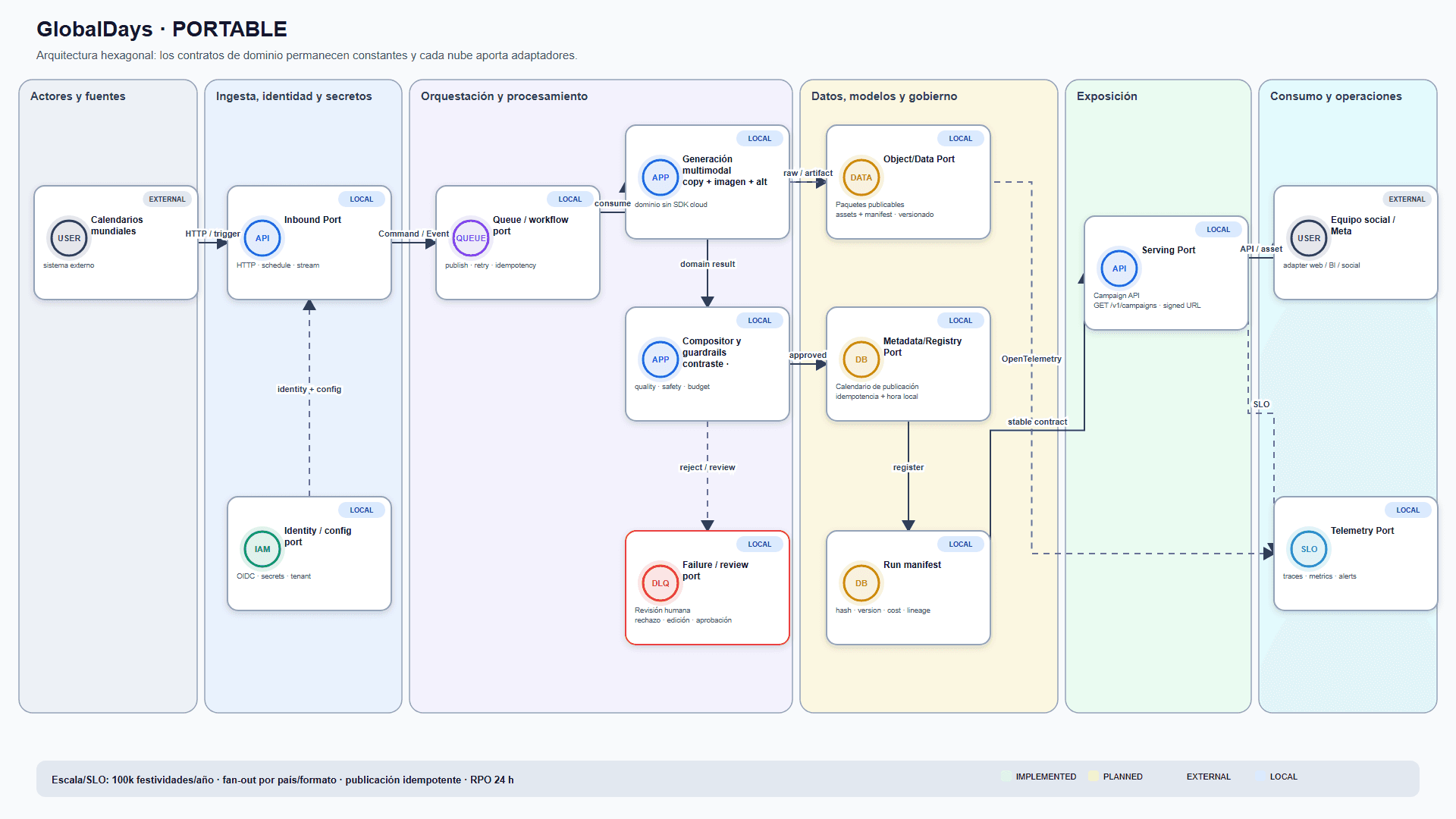Click the 'Run manifest' node title
This screenshot has height=819, width=1456.
pos(912,565)
